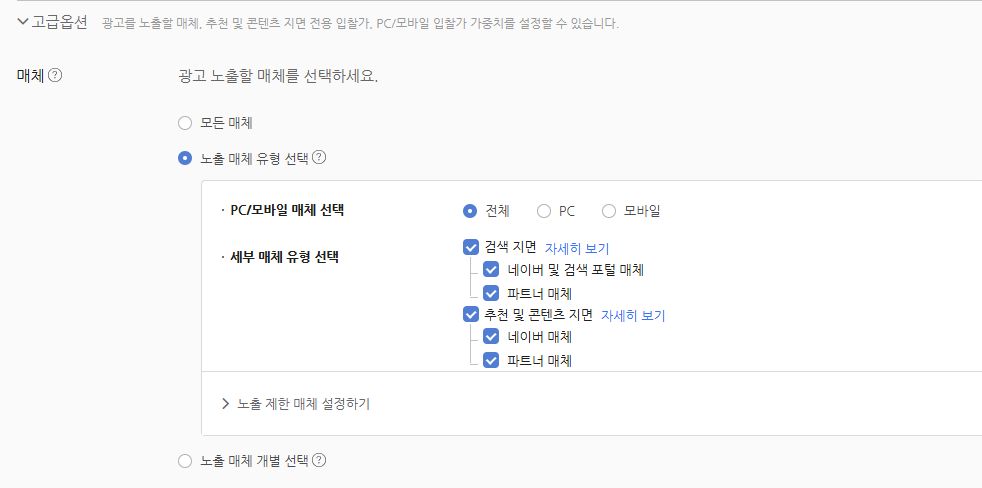
Task: Select 노출 매체 유형 선택 radio button
Action: tap(184, 158)
